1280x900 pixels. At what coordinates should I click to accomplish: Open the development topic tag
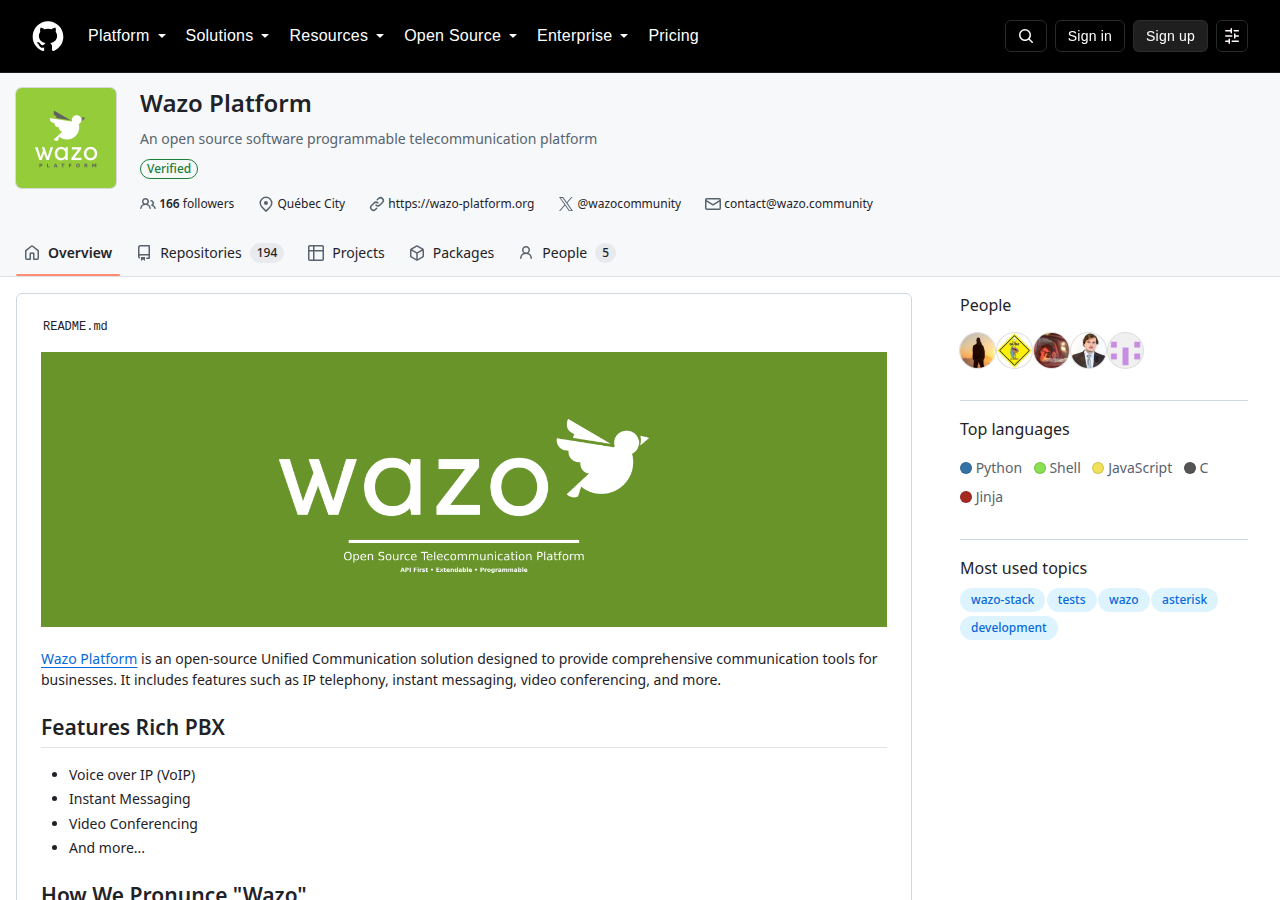[x=1008, y=628]
